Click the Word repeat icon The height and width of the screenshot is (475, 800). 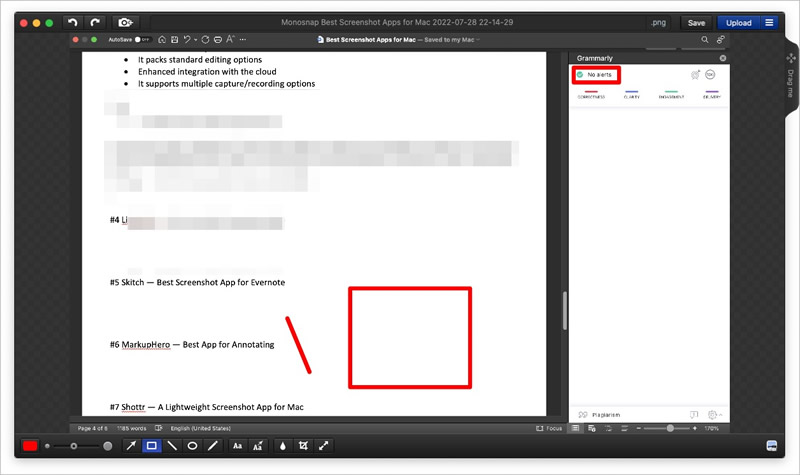(x=205, y=39)
